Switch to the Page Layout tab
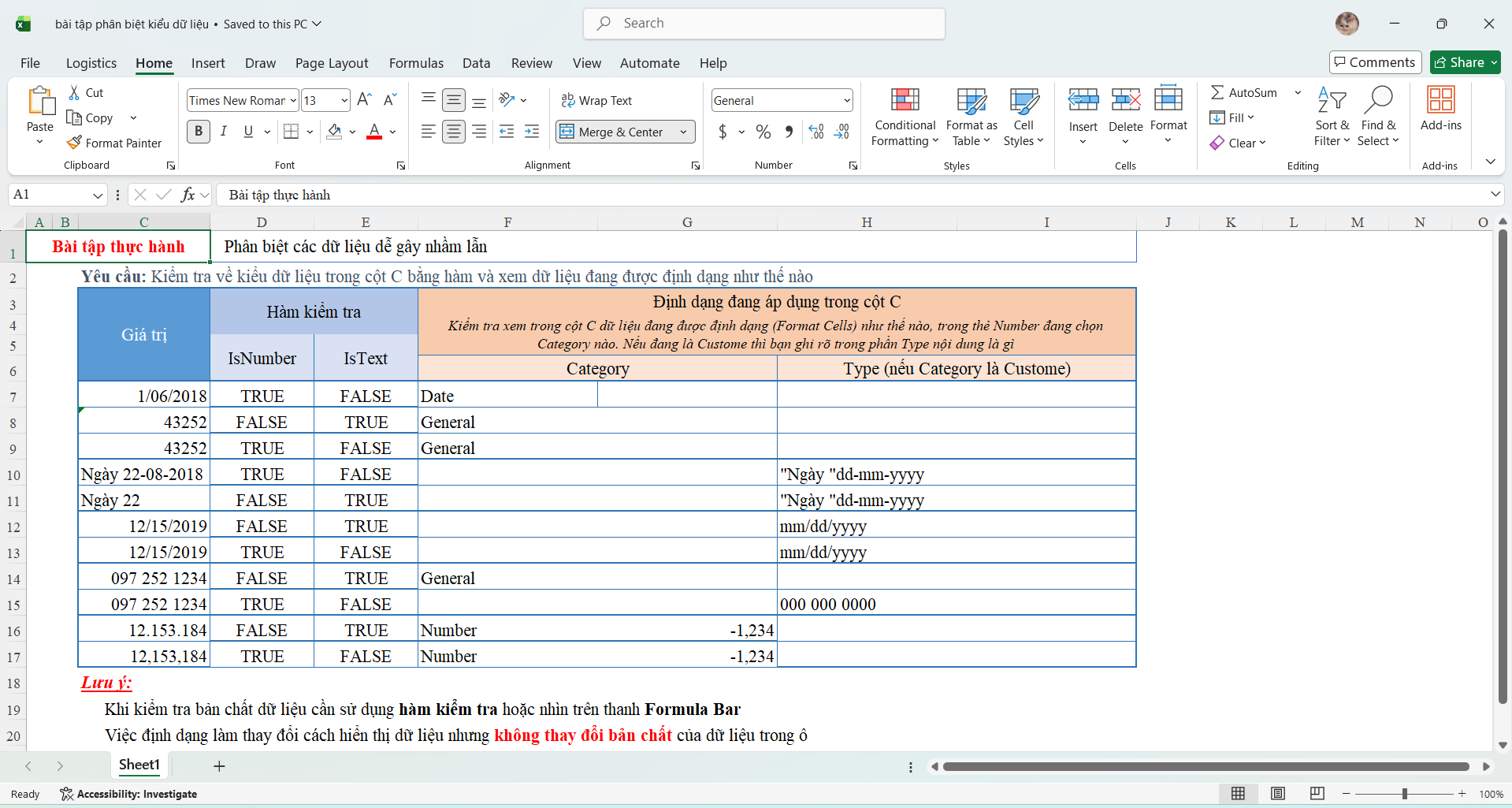Image resolution: width=1512 pixels, height=808 pixels. [x=332, y=63]
